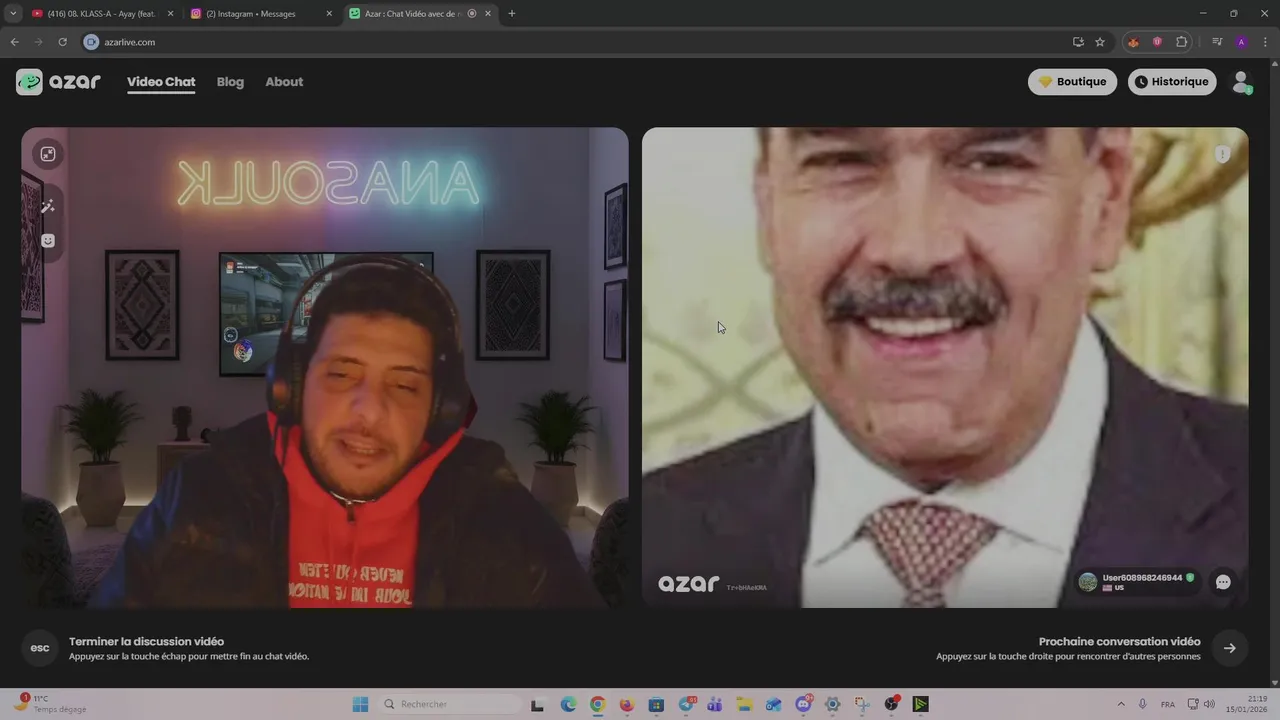Open Firefox from taskbar
Viewport: 1280px width, 720px height.
pyautogui.click(x=627, y=704)
